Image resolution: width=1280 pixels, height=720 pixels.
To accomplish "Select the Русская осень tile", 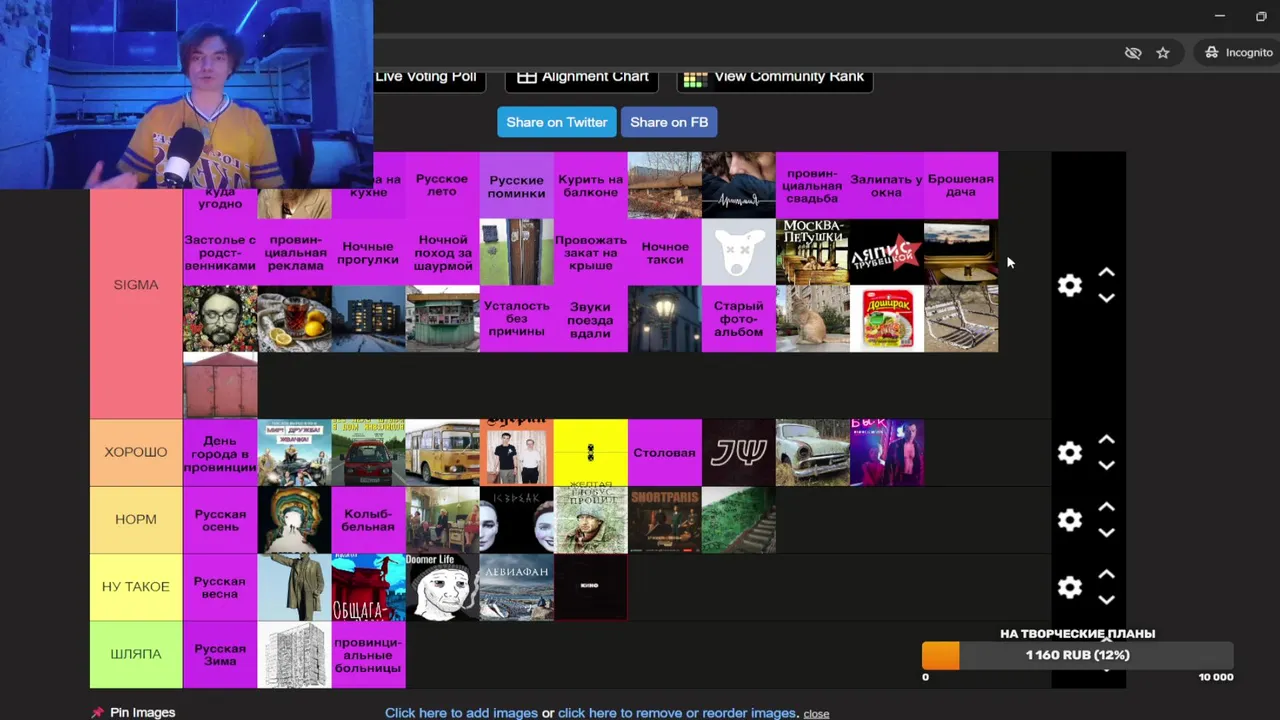I will (220, 519).
